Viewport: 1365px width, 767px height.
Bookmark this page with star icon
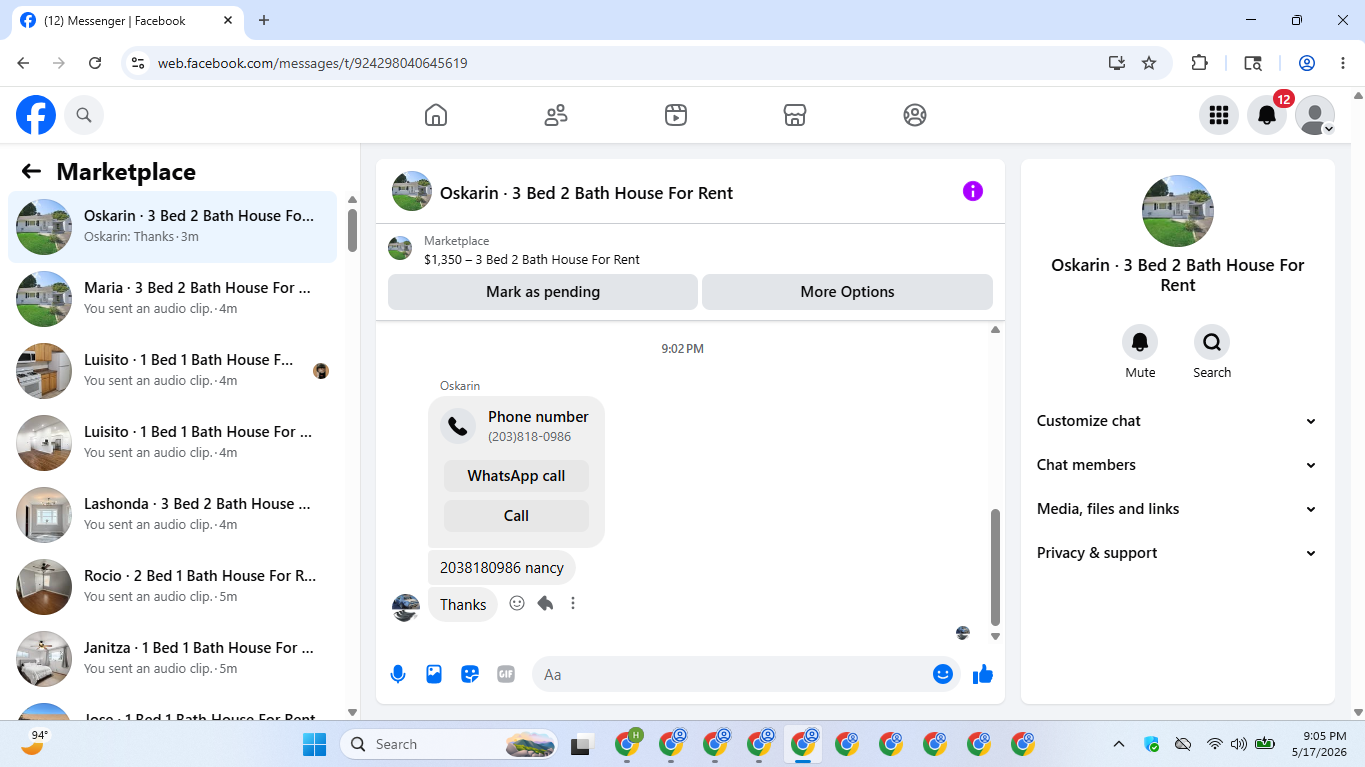(x=1149, y=63)
